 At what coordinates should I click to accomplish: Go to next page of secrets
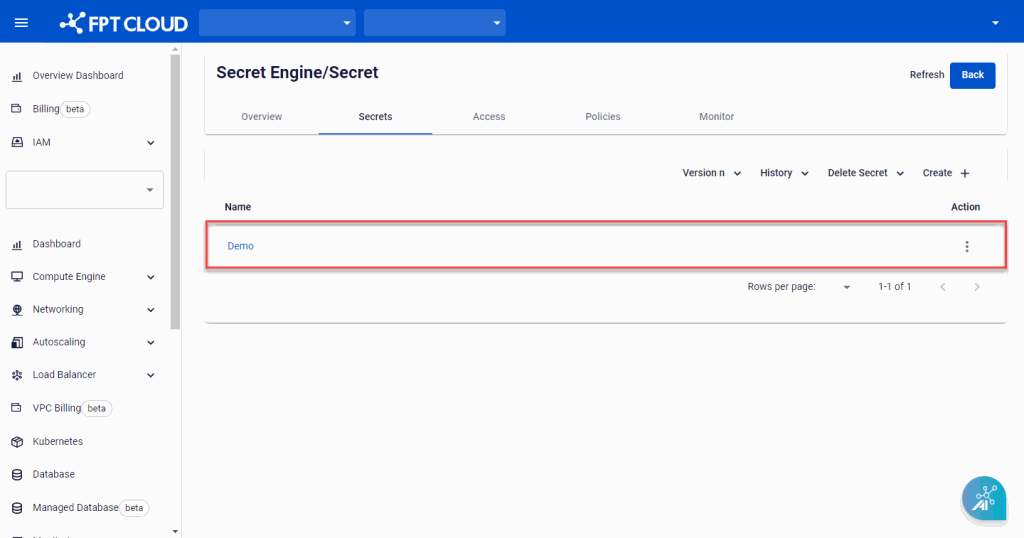pos(976,287)
